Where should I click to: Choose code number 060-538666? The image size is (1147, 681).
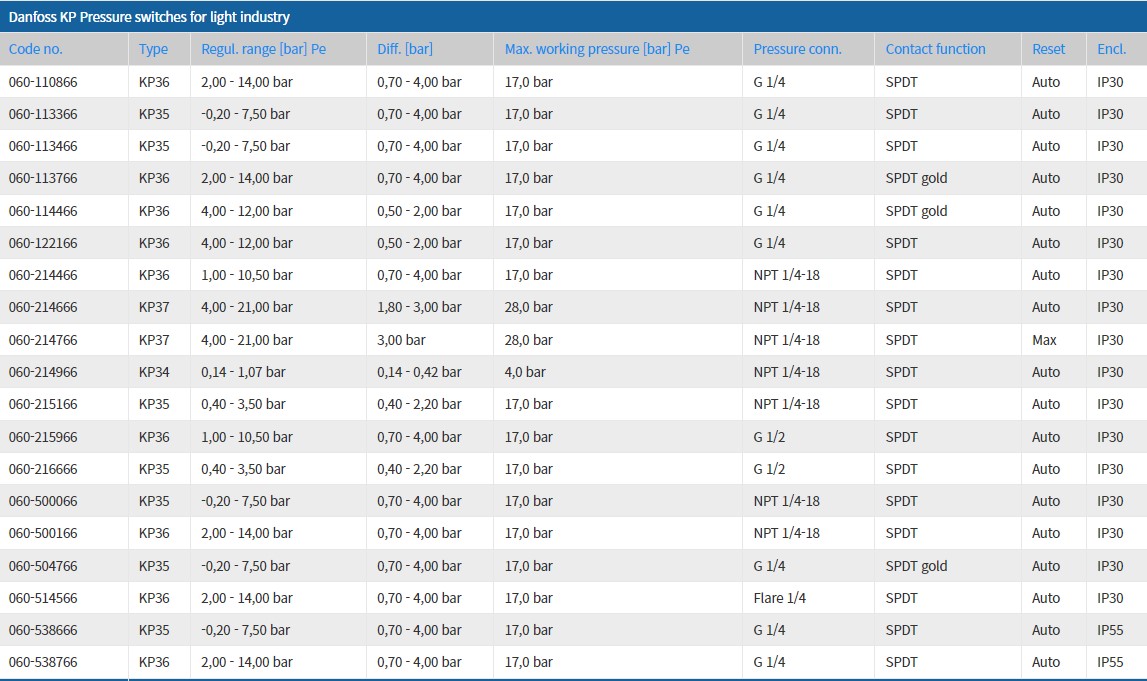click(x=43, y=631)
